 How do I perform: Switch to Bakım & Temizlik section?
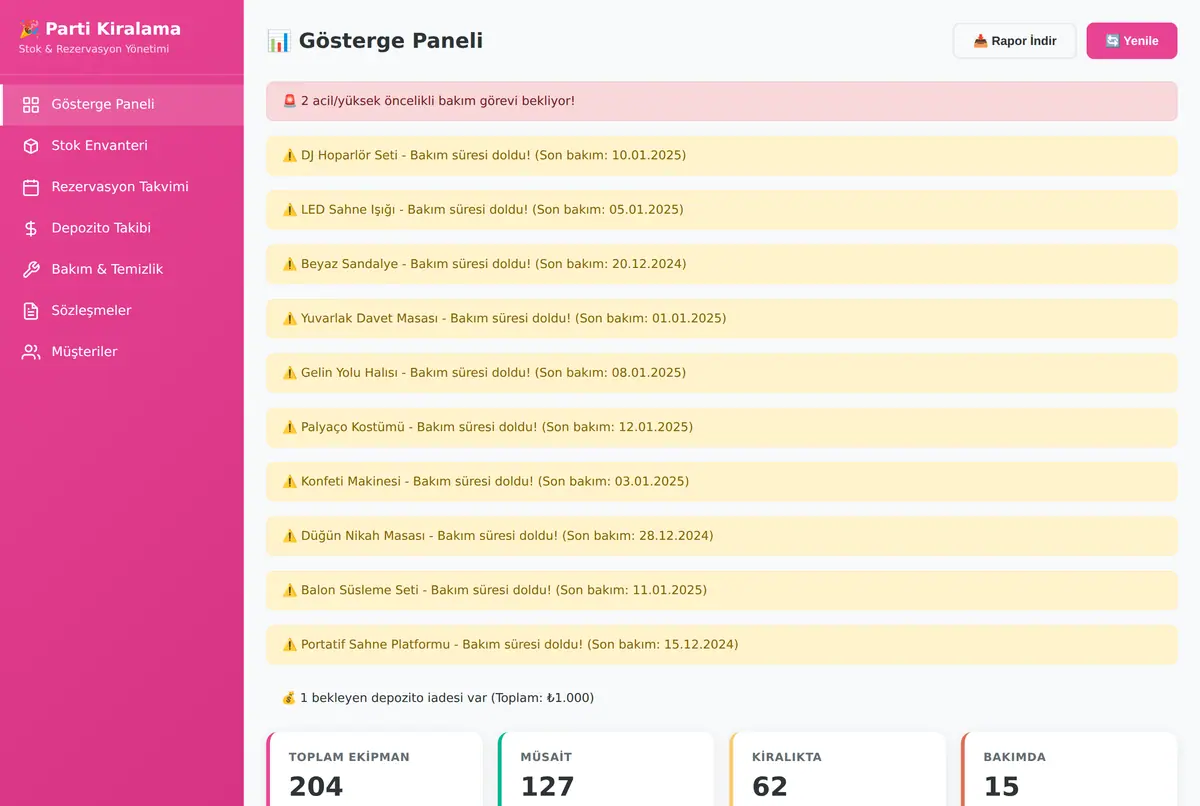click(x=122, y=269)
